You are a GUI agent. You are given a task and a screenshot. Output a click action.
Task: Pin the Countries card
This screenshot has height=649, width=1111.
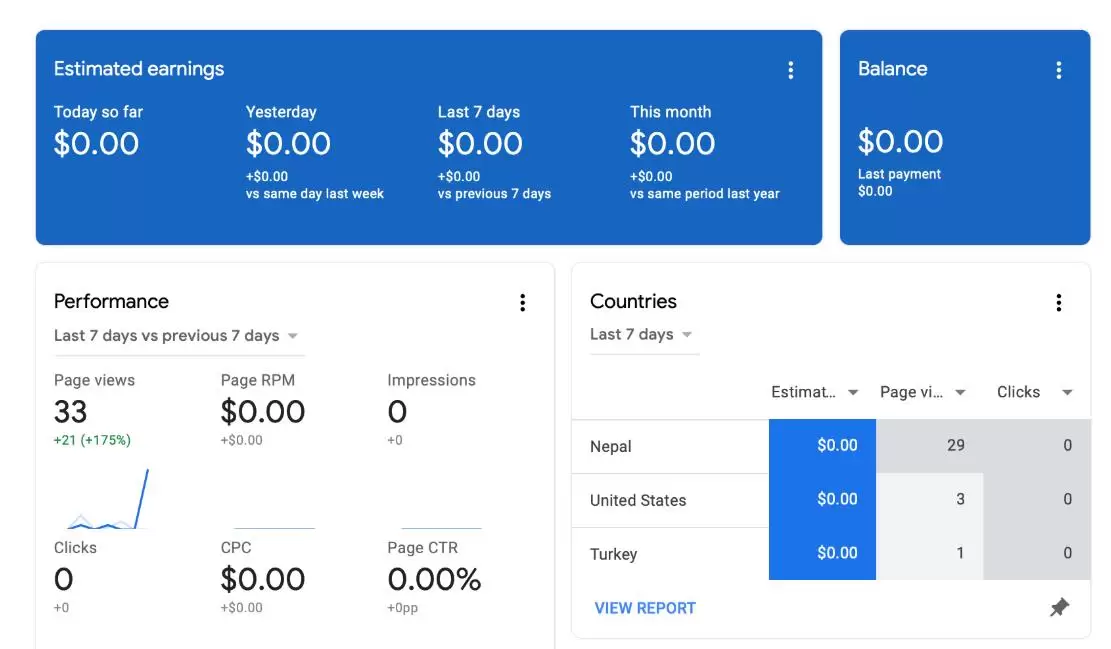(1059, 607)
